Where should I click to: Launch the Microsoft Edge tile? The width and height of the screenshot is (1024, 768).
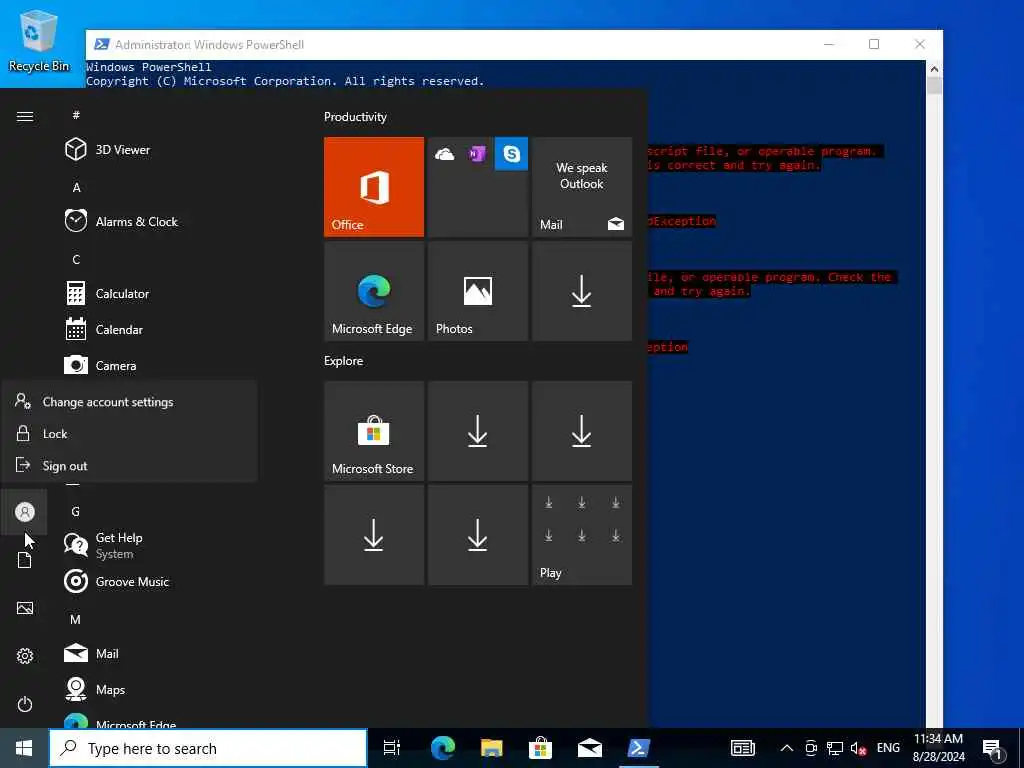(x=374, y=291)
